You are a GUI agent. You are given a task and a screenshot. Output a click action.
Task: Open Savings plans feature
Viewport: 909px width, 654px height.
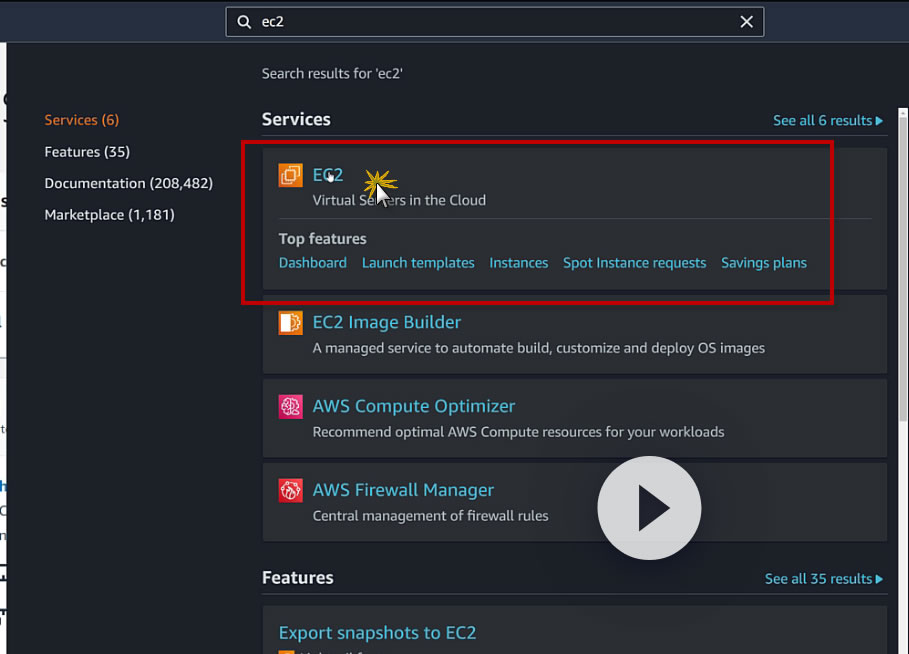pos(763,263)
